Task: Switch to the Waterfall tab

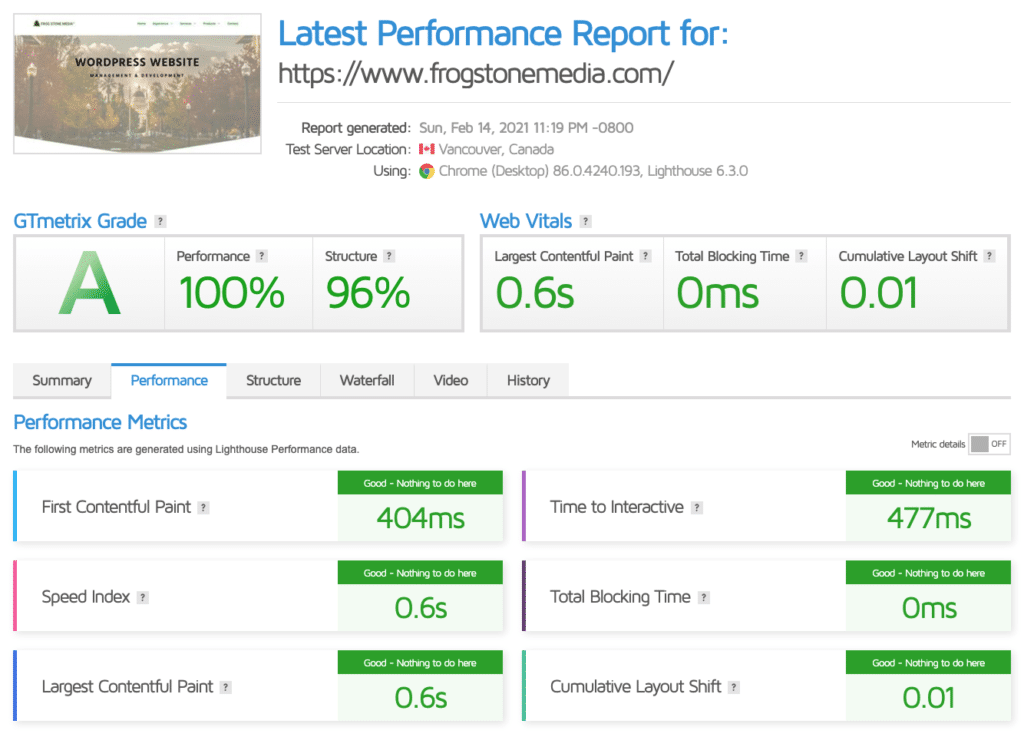Action: point(367,380)
